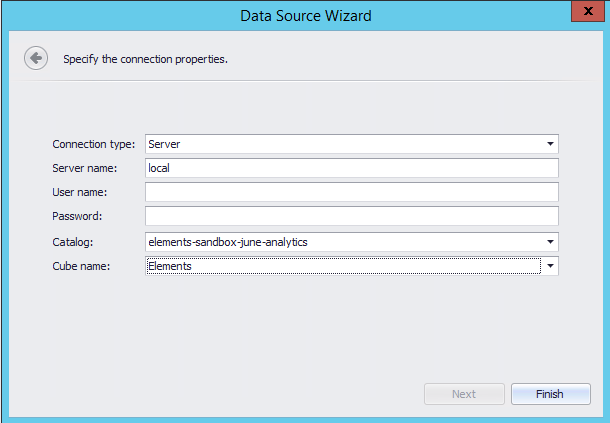Click the 'Elements' cube name text

pos(170,266)
